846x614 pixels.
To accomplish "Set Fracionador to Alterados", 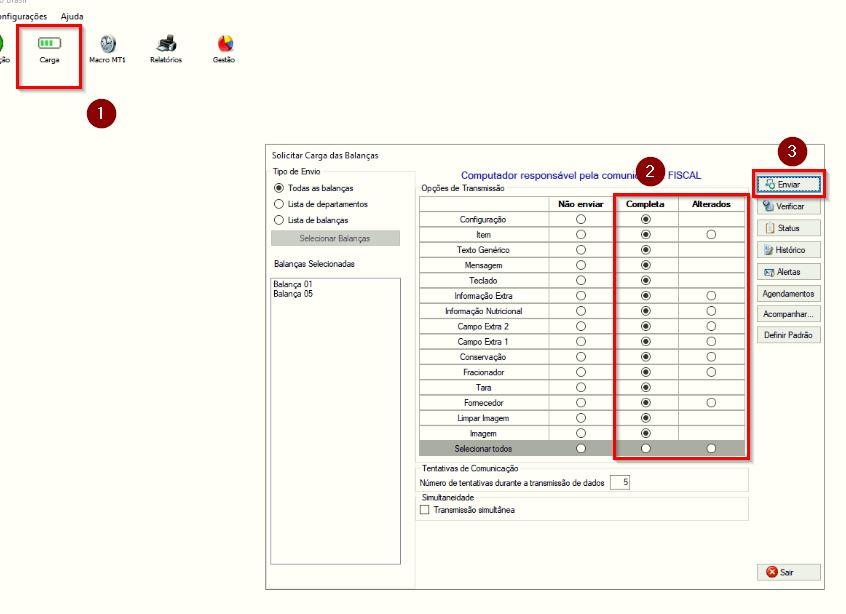I will click(x=711, y=372).
